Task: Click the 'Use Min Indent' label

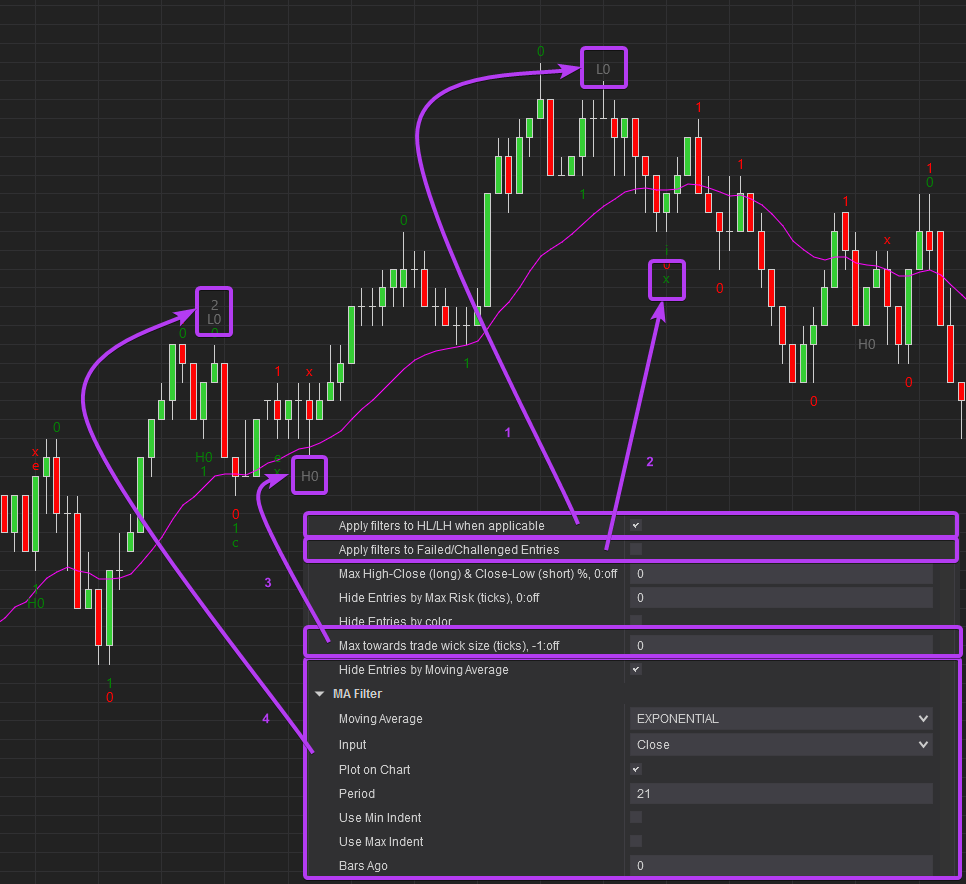Action: click(x=380, y=817)
